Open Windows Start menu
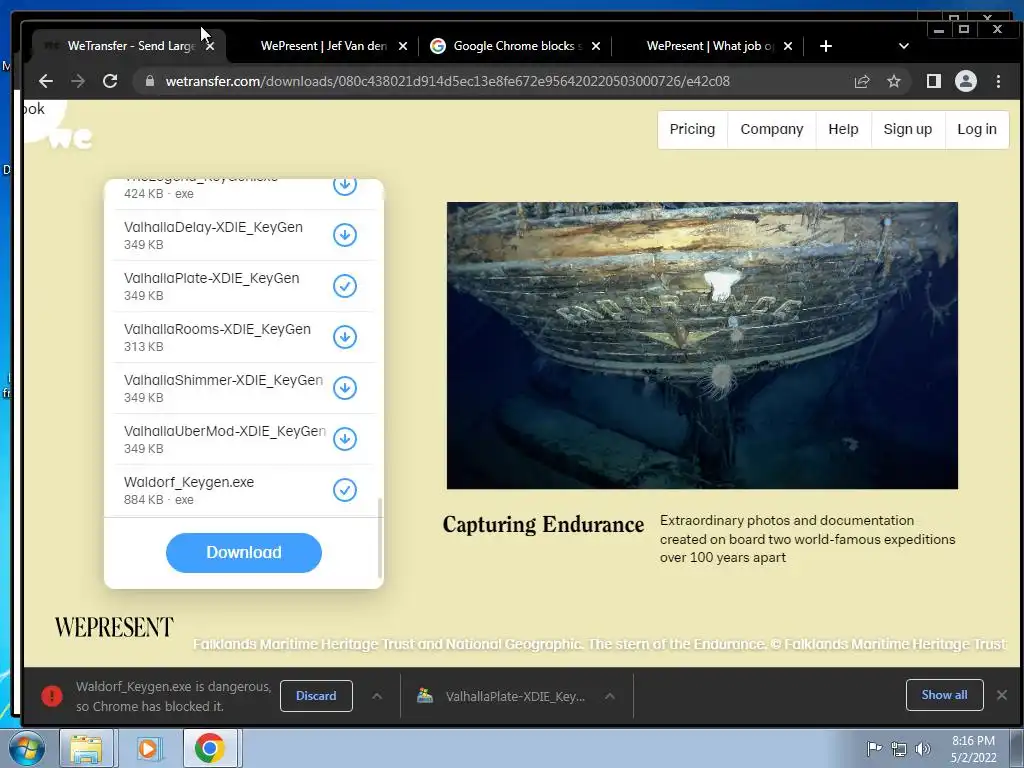 pos(26,748)
